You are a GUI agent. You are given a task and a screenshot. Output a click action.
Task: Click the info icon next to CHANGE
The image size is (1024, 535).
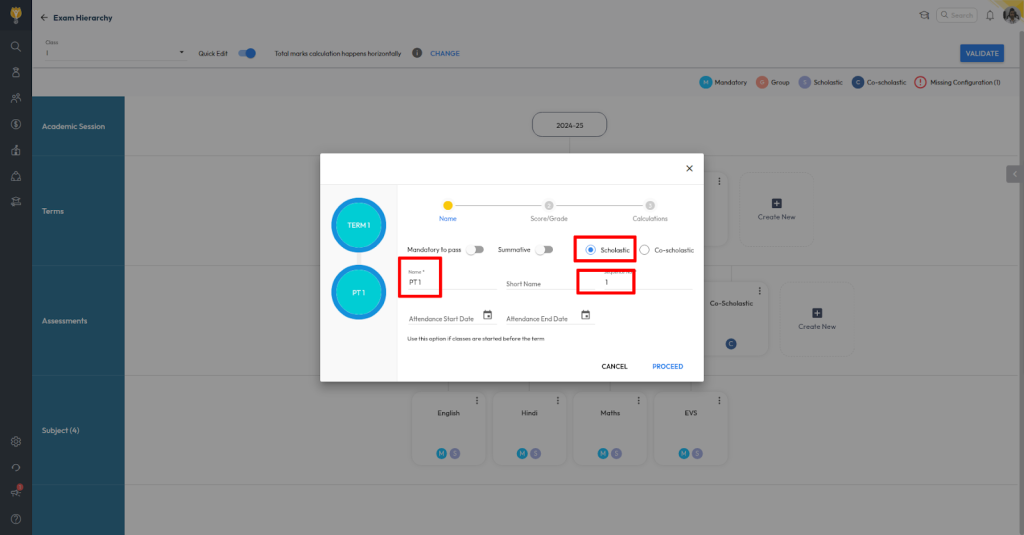pyautogui.click(x=417, y=53)
